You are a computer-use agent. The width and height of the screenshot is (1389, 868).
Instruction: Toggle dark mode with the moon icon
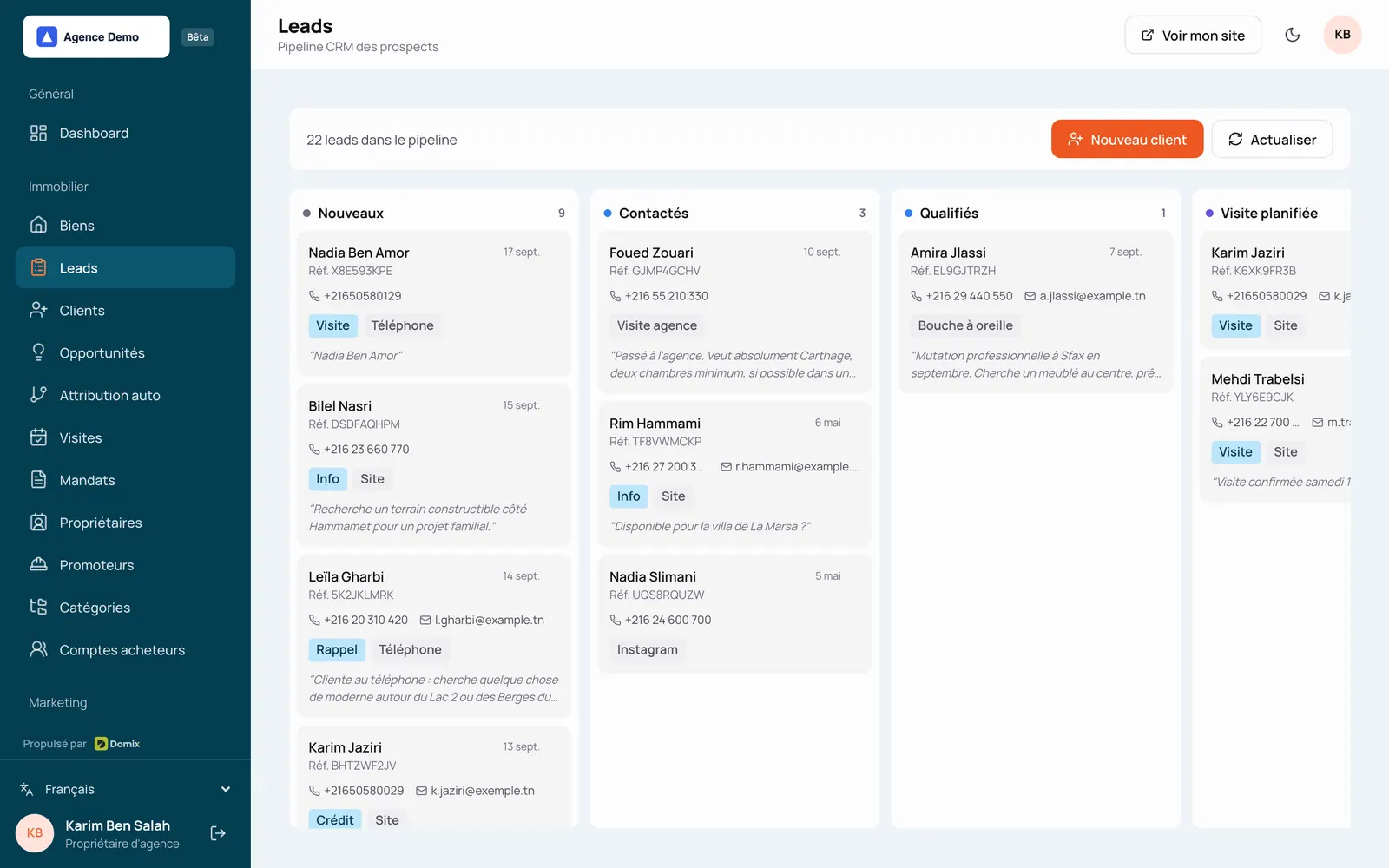coord(1292,35)
